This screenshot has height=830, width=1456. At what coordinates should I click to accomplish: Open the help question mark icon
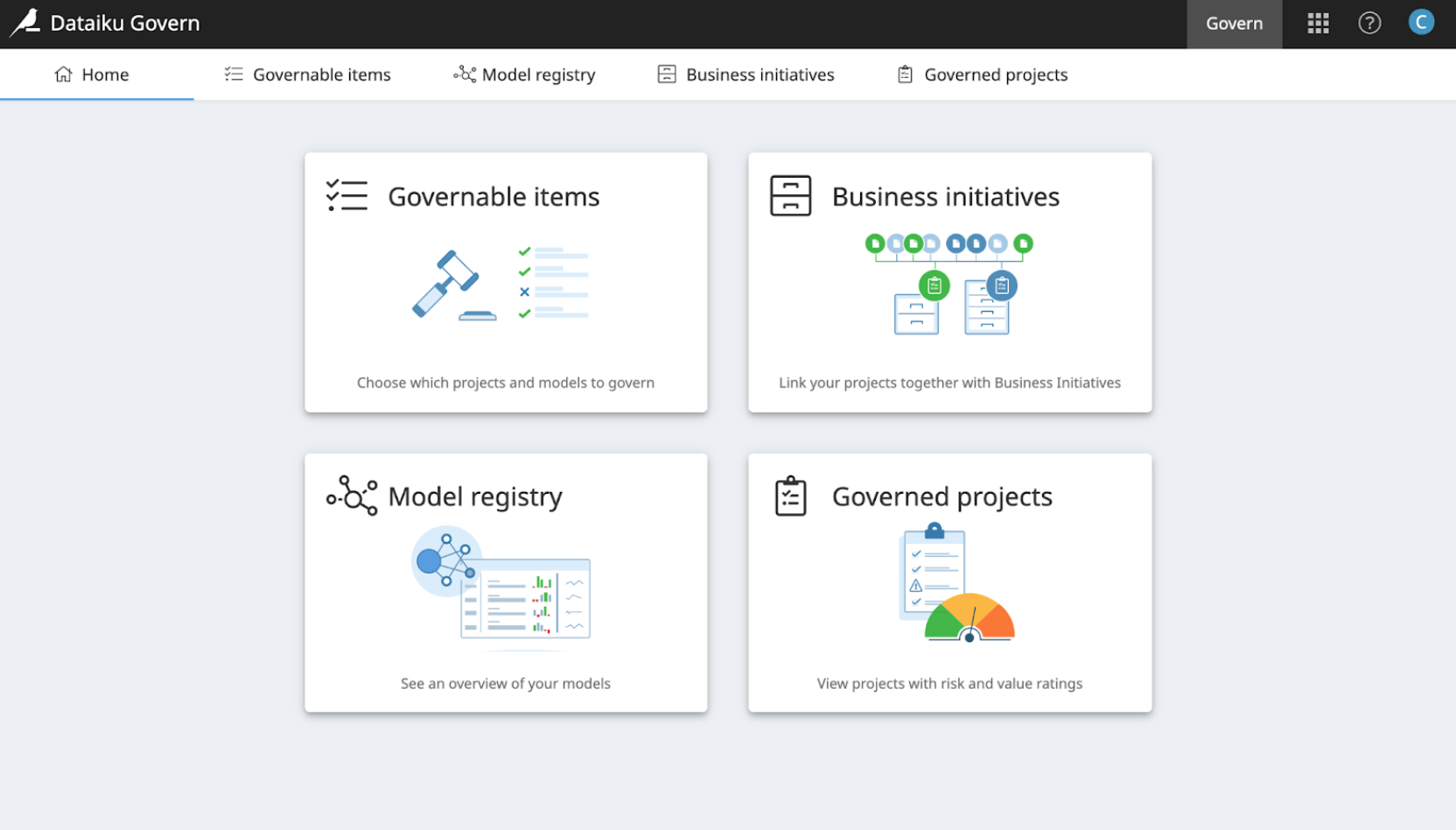click(1369, 23)
